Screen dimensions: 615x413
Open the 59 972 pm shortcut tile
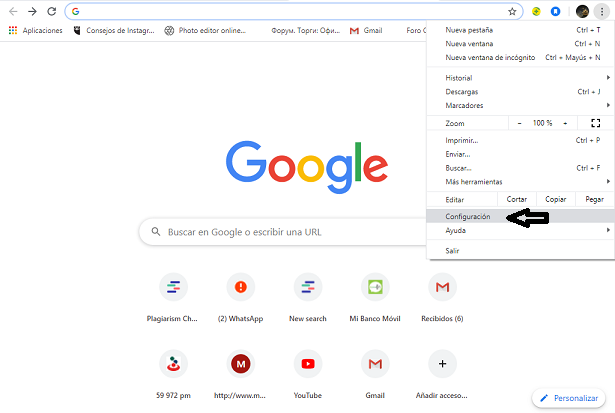173,374
